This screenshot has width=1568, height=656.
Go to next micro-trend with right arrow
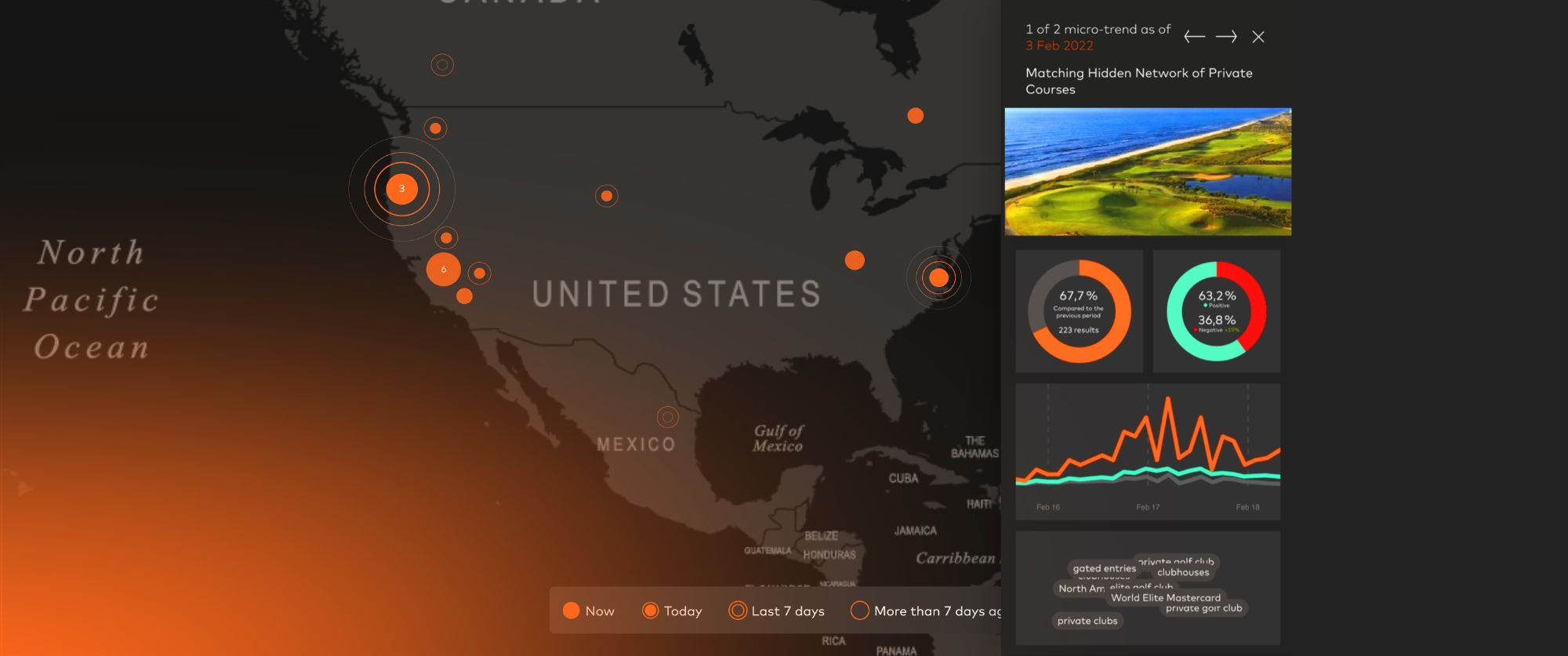(x=1226, y=37)
